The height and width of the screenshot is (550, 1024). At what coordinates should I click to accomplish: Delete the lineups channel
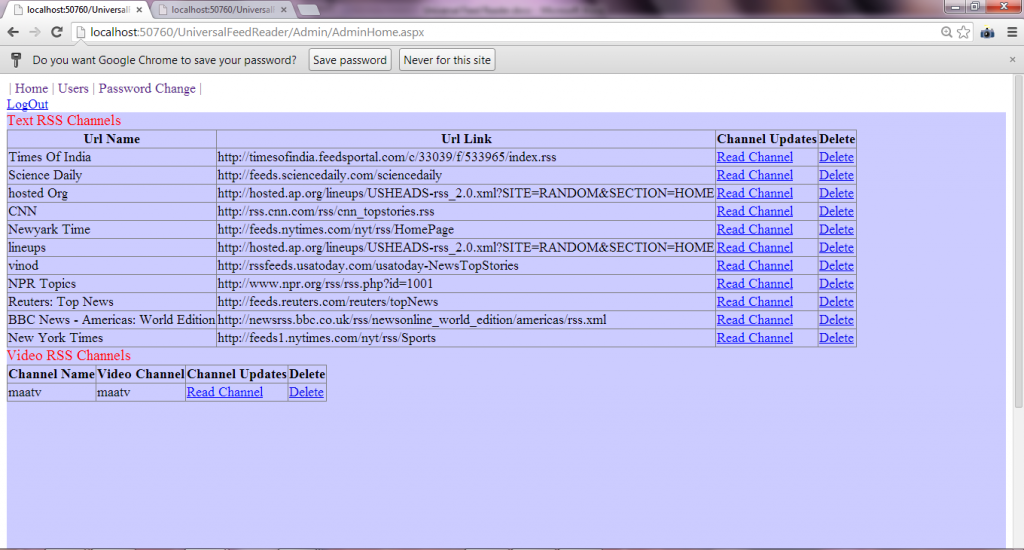[x=837, y=248]
